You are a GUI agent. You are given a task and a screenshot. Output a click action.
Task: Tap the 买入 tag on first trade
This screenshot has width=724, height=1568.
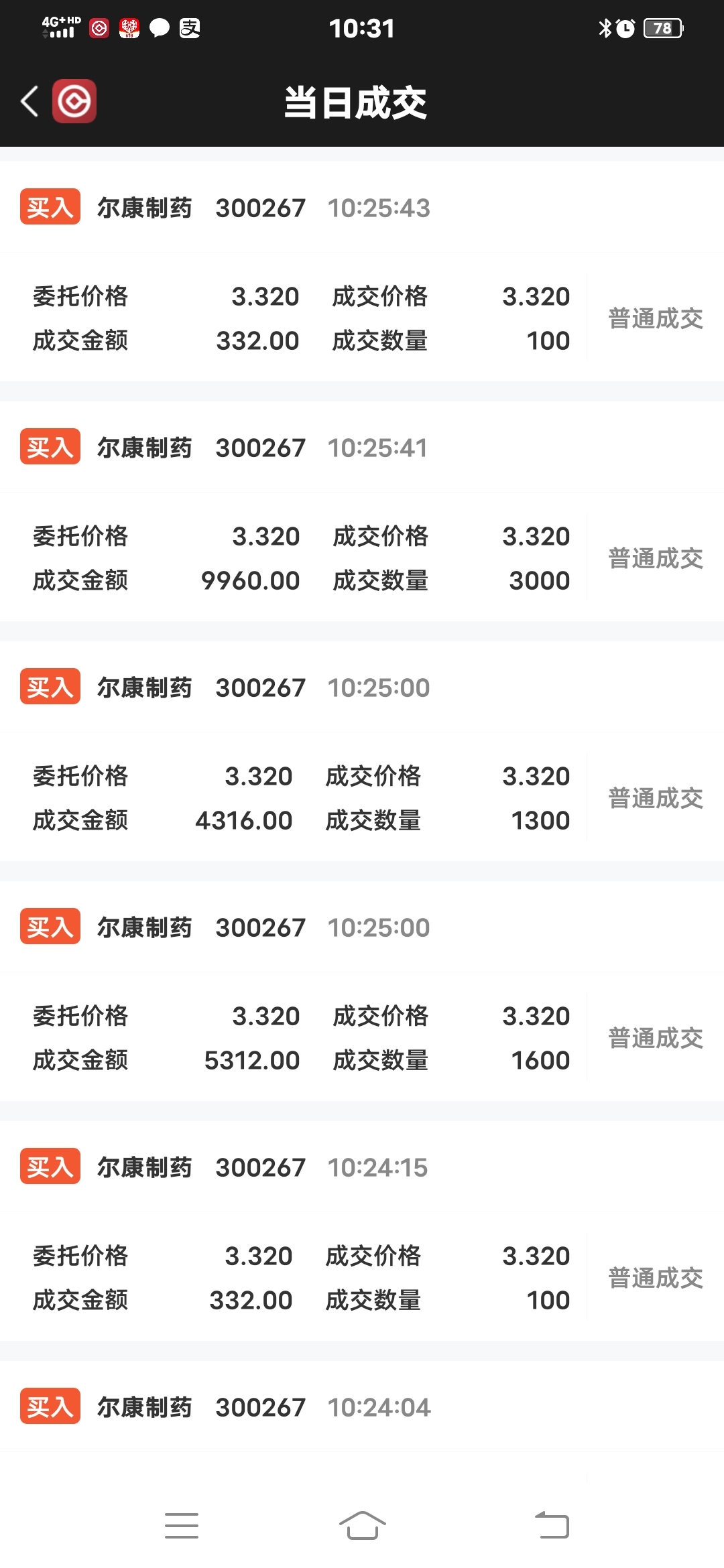[x=50, y=207]
